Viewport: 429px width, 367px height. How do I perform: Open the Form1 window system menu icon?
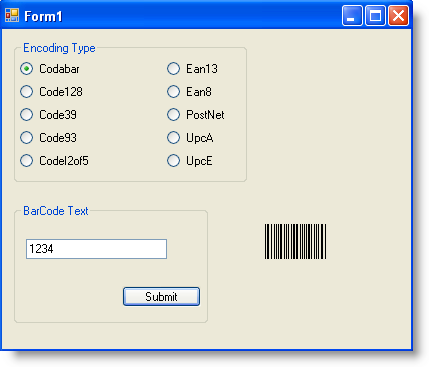tap(12, 15)
